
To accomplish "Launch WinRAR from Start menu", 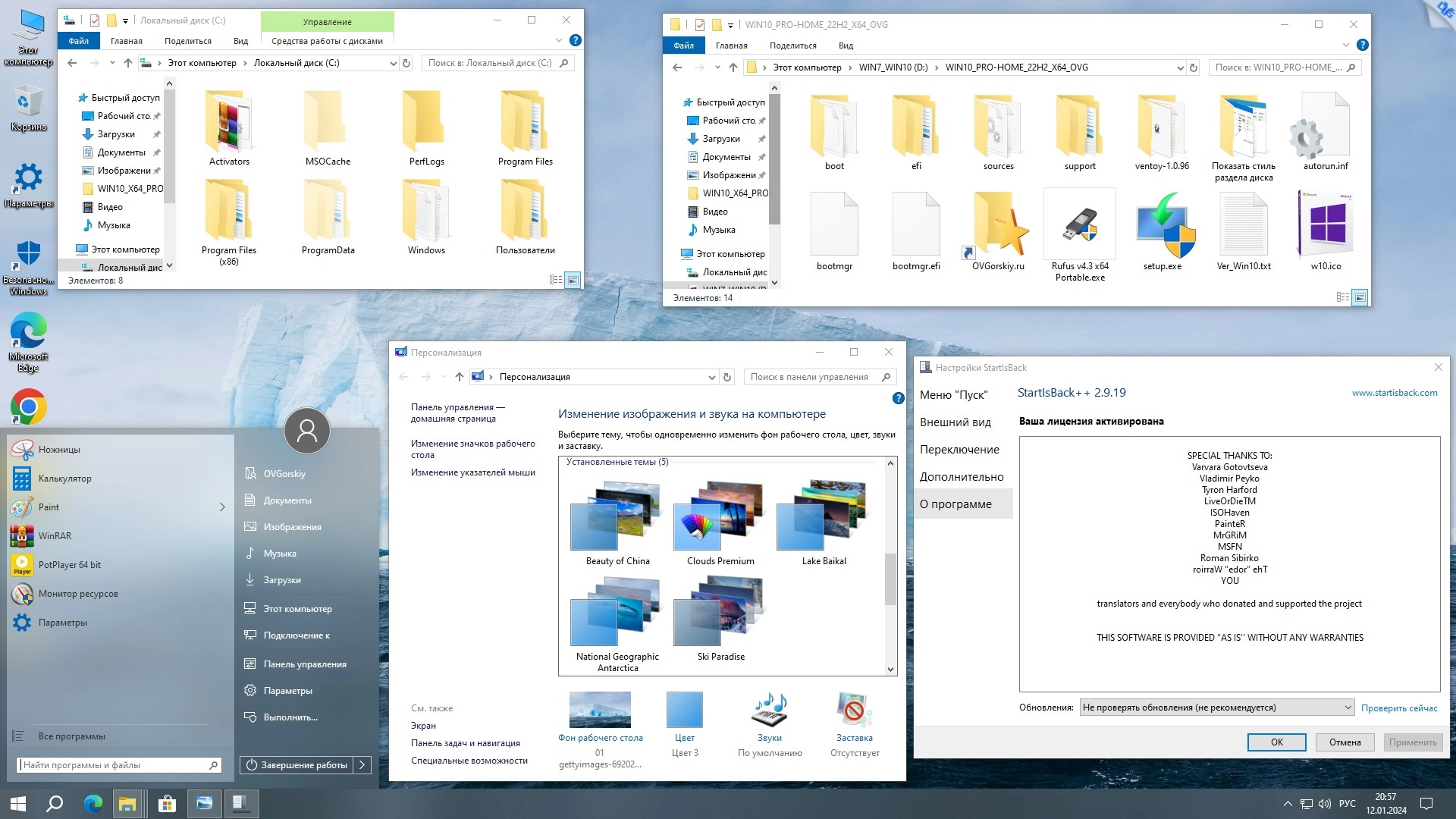I will coord(55,536).
